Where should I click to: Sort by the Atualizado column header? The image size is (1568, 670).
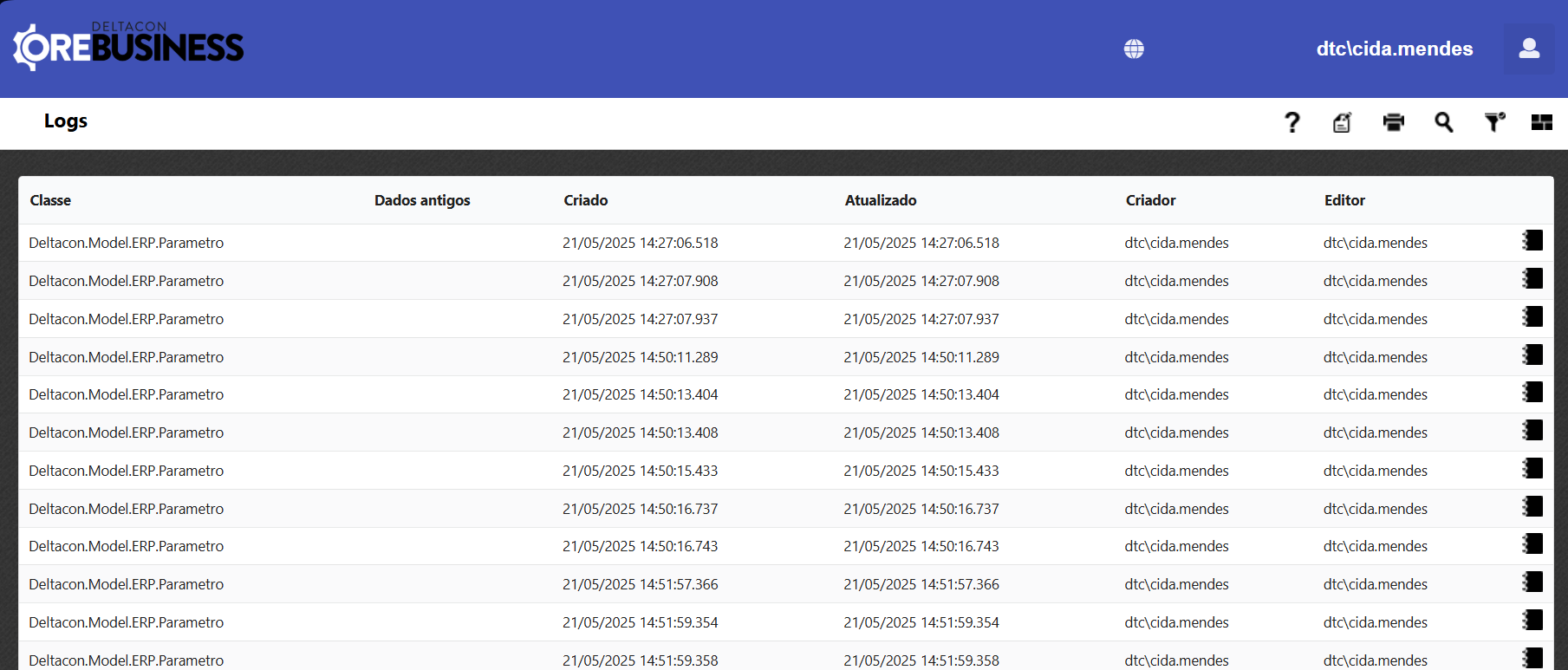[x=880, y=200]
